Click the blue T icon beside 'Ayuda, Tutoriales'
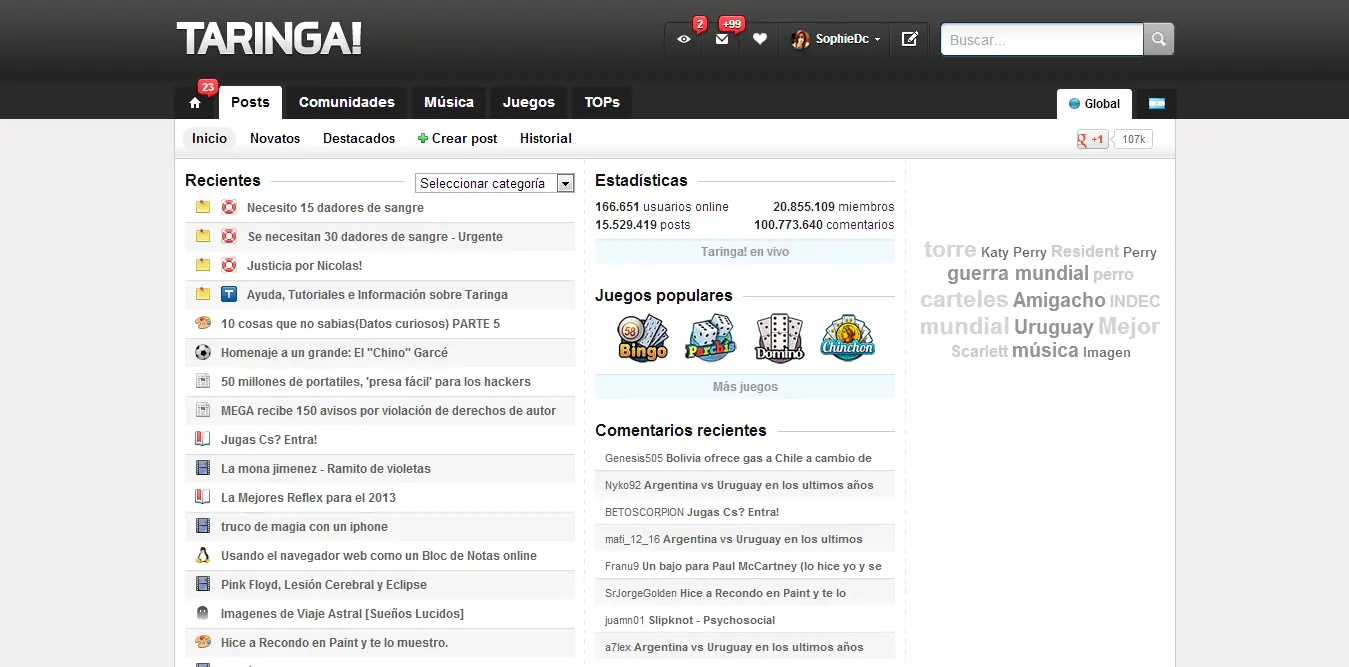This screenshot has height=667, width=1349. point(228,295)
